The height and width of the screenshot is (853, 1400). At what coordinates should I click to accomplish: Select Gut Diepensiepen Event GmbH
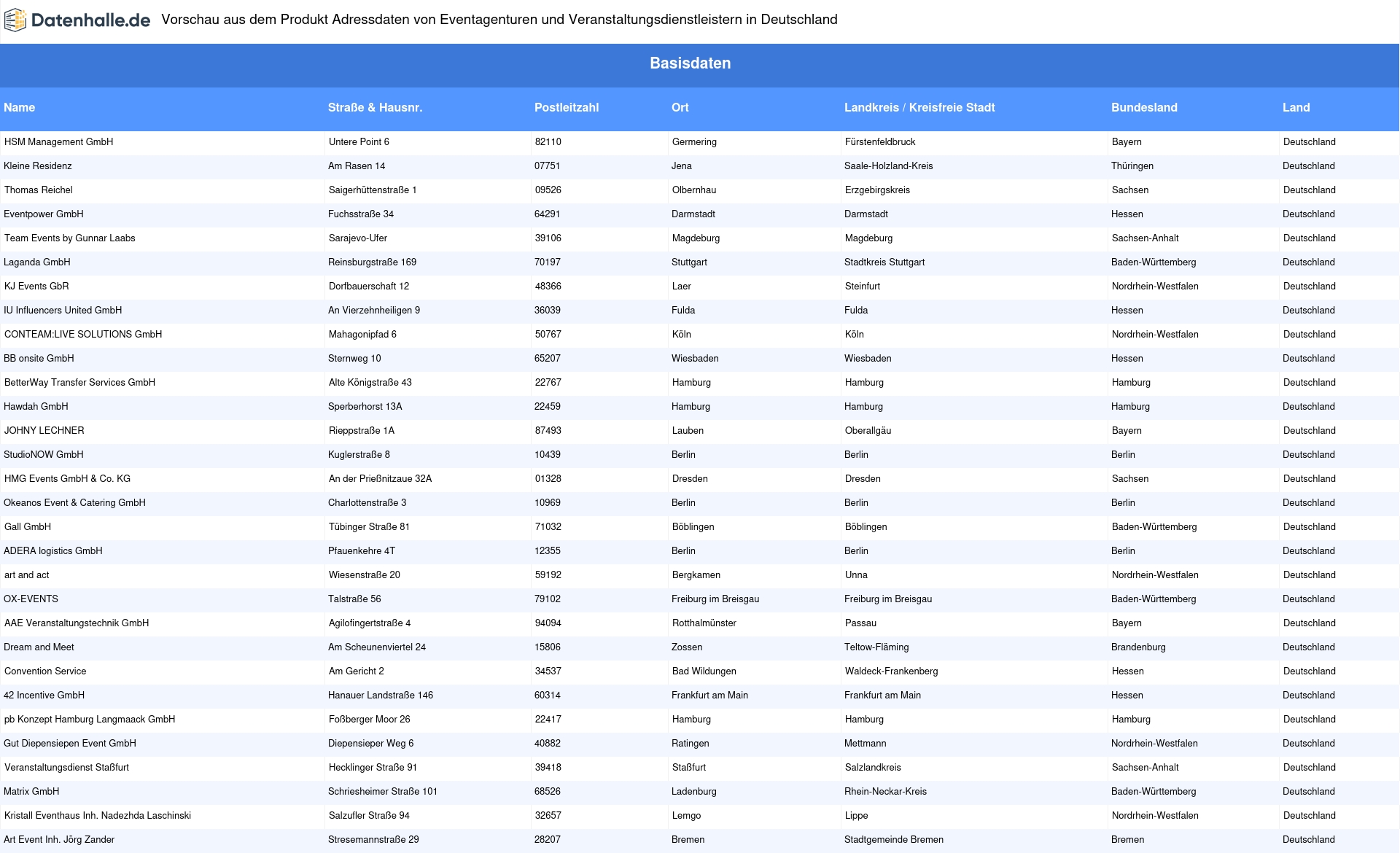(x=70, y=744)
